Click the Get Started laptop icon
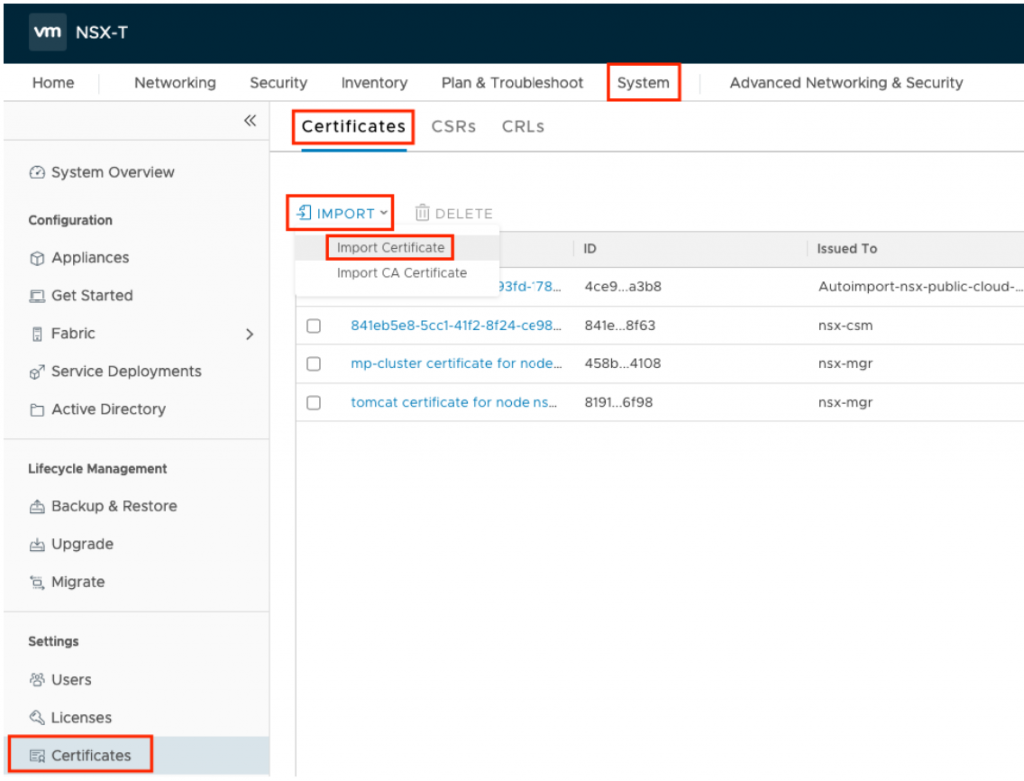 pyautogui.click(x=37, y=296)
